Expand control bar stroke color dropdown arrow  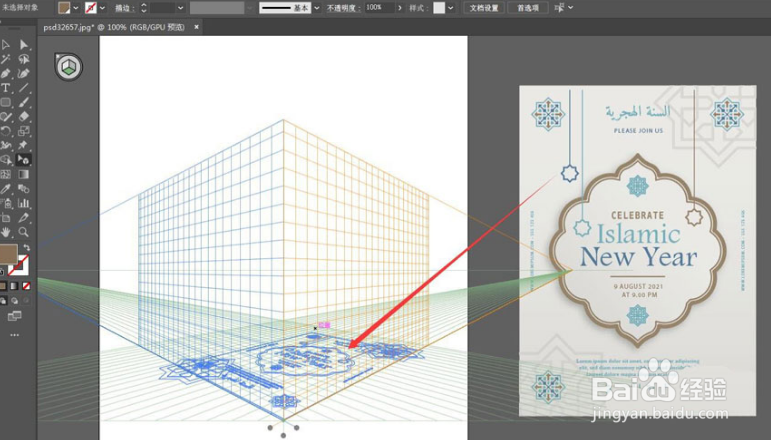click(102, 8)
